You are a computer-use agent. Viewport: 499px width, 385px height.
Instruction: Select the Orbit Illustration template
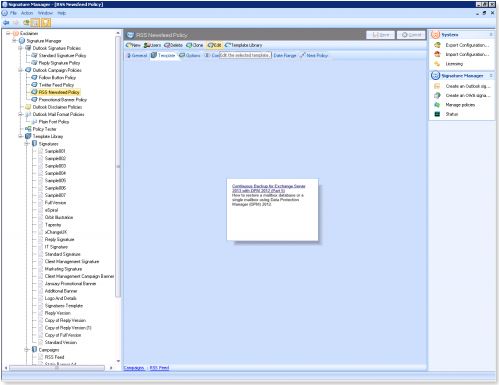(x=59, y=217)
